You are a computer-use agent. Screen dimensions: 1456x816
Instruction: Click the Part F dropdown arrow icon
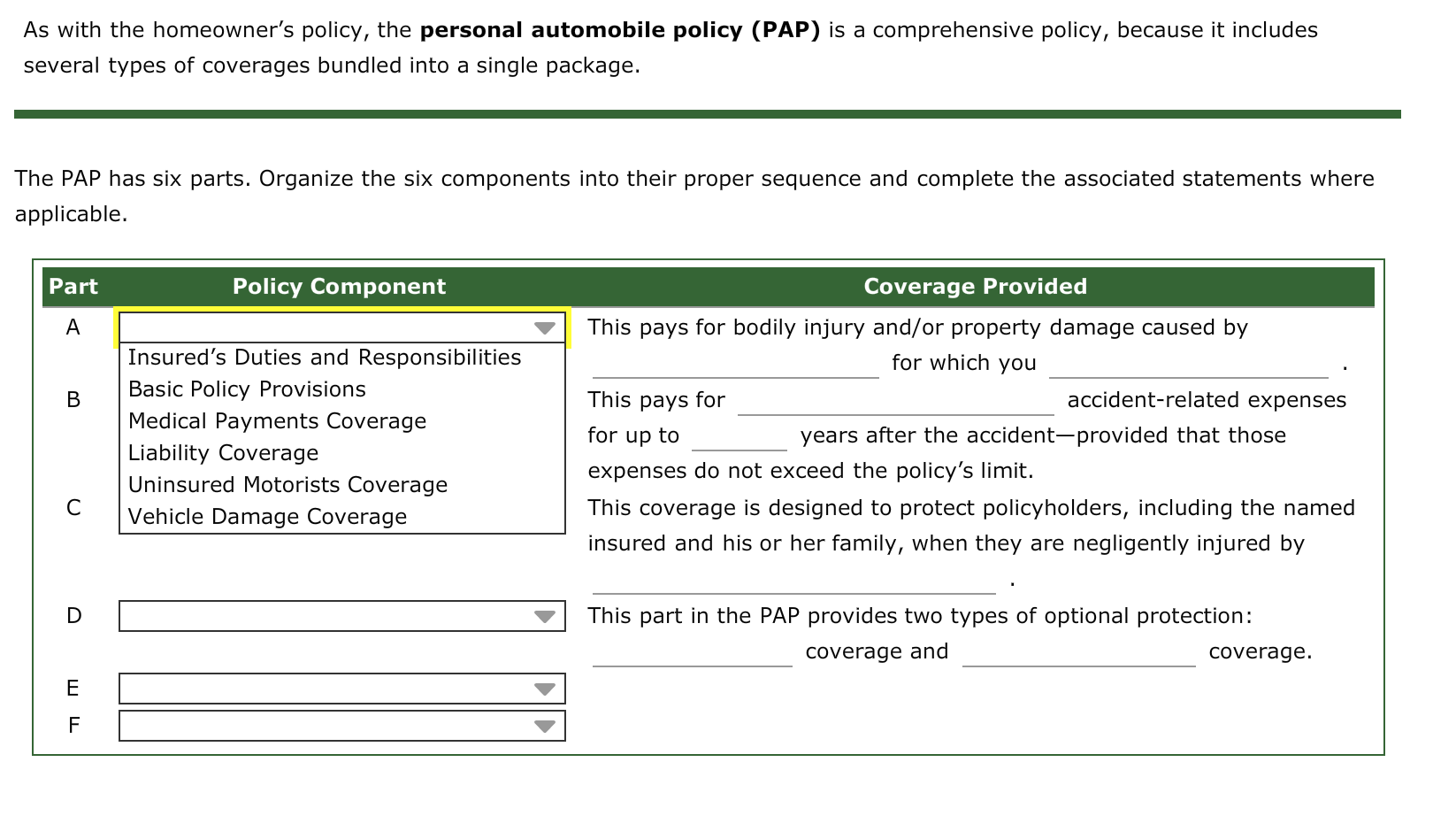point(545,725)
